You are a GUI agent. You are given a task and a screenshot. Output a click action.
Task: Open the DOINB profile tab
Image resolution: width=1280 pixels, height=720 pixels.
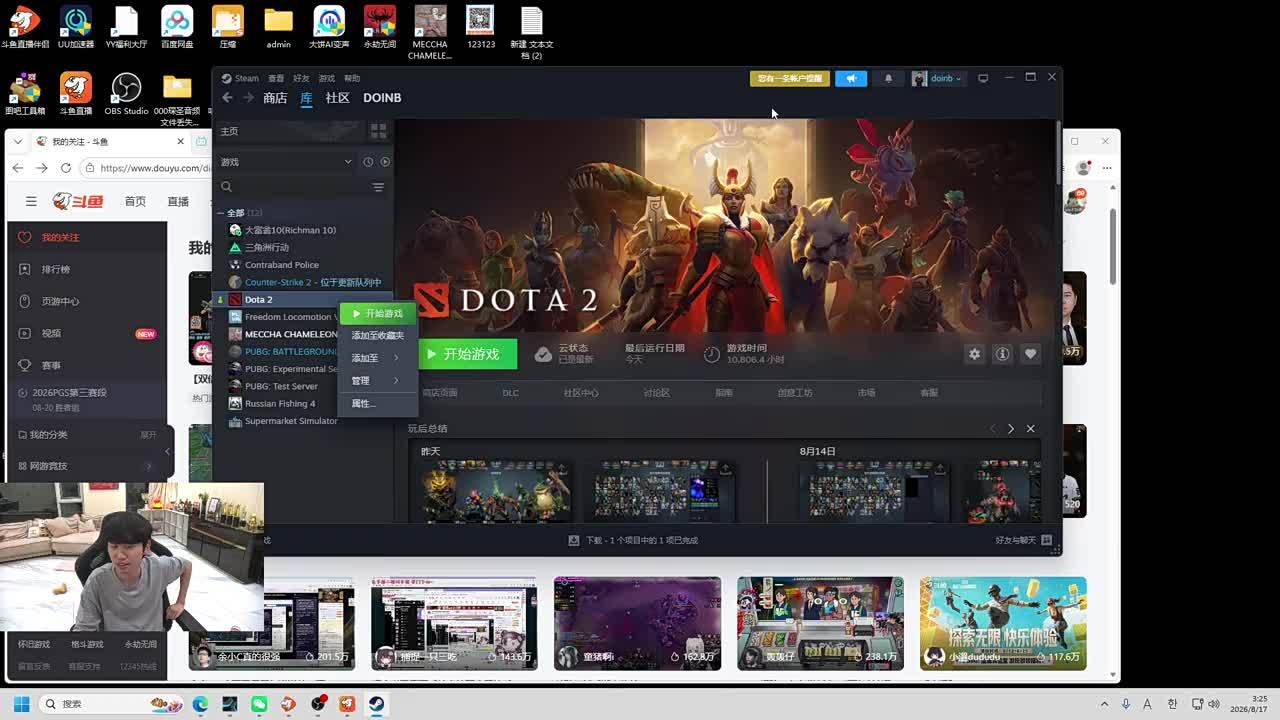382,98
